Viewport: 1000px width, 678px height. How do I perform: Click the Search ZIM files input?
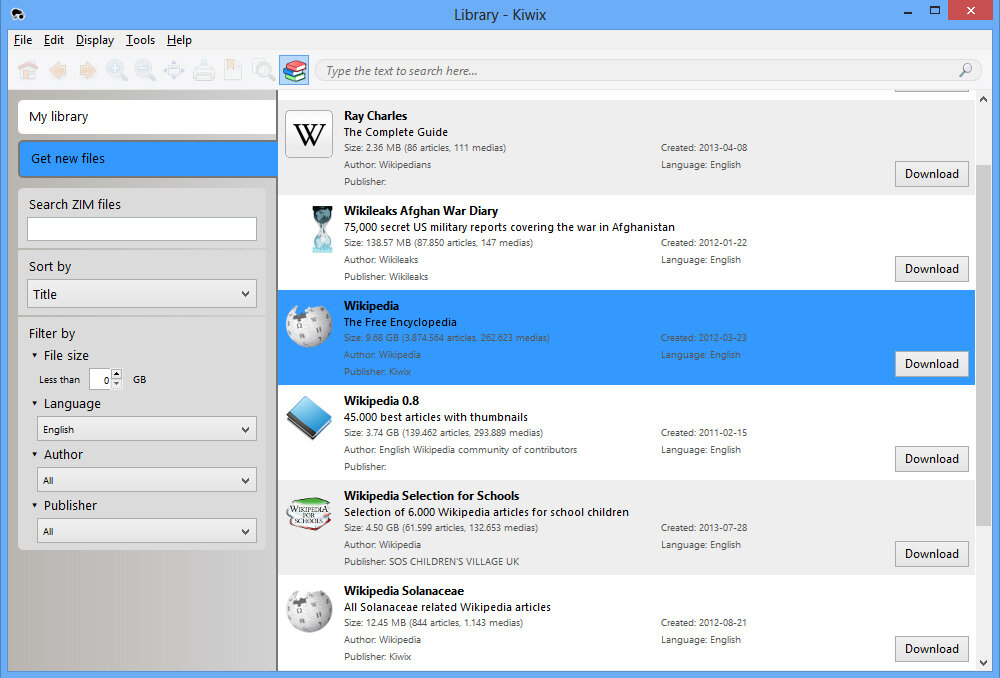tap(142, 229)
